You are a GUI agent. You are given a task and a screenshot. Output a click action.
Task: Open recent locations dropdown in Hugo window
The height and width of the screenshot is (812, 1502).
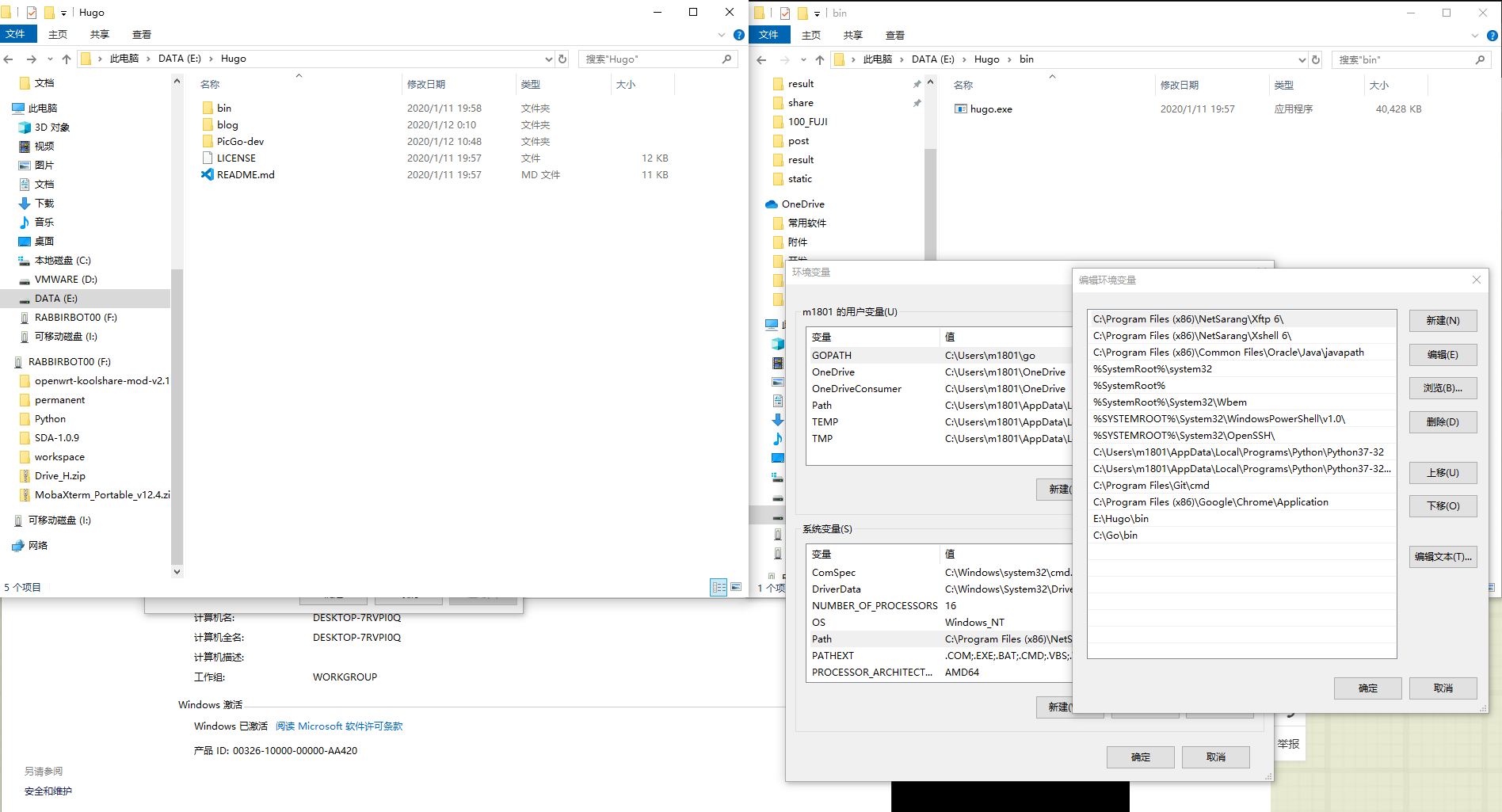50,59
